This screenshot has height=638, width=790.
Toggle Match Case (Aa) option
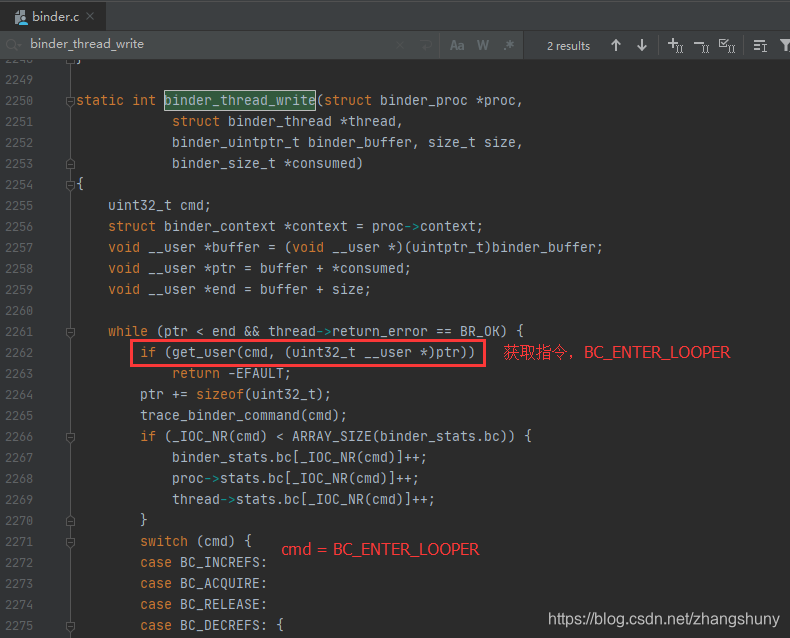[x=457, y=46]
